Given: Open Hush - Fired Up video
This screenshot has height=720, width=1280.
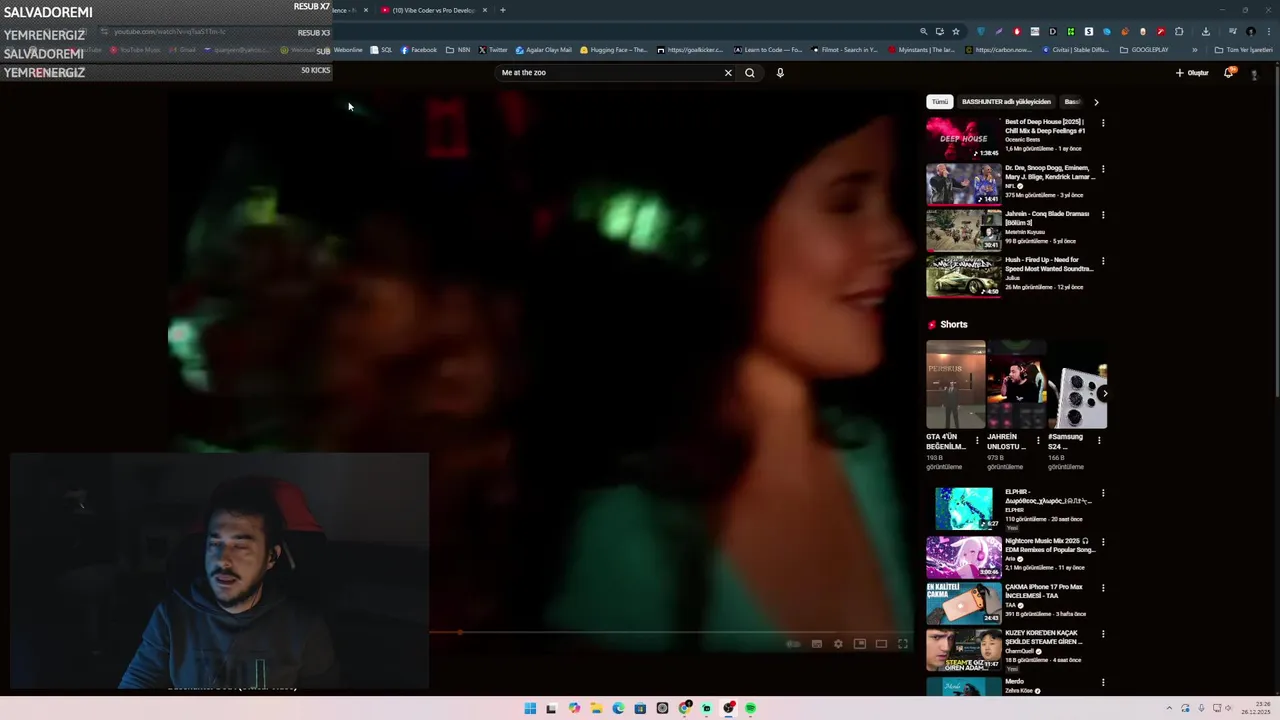Looking at the screenshot, I should pos(963,276).
